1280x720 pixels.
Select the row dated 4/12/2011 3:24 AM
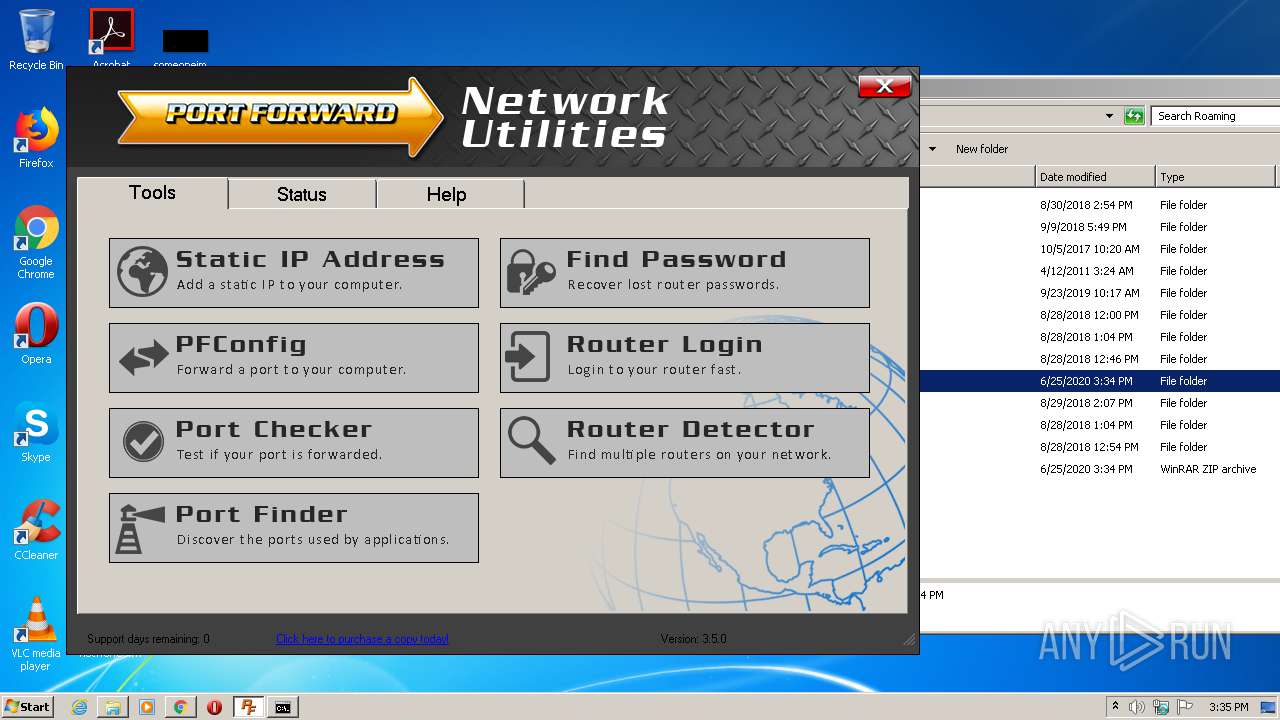(1100, 271)
